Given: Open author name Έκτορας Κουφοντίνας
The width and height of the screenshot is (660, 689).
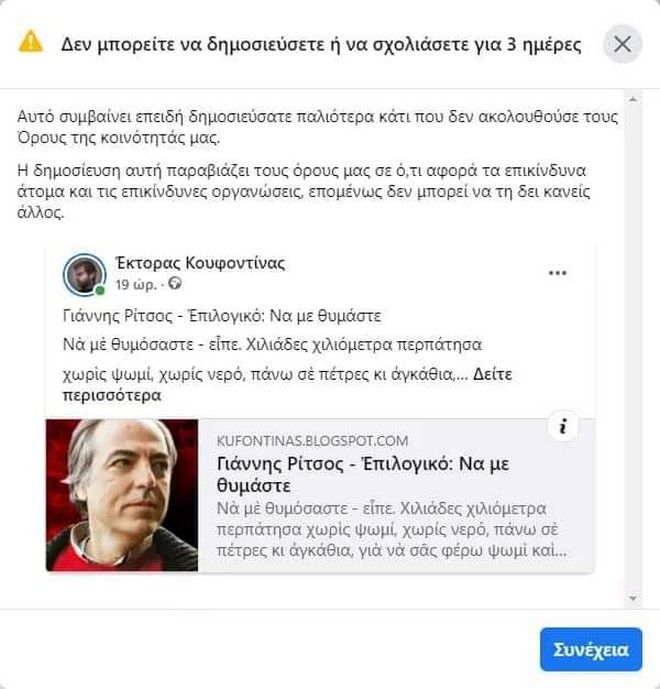Looking at the screenshot, I should (200, 263).
